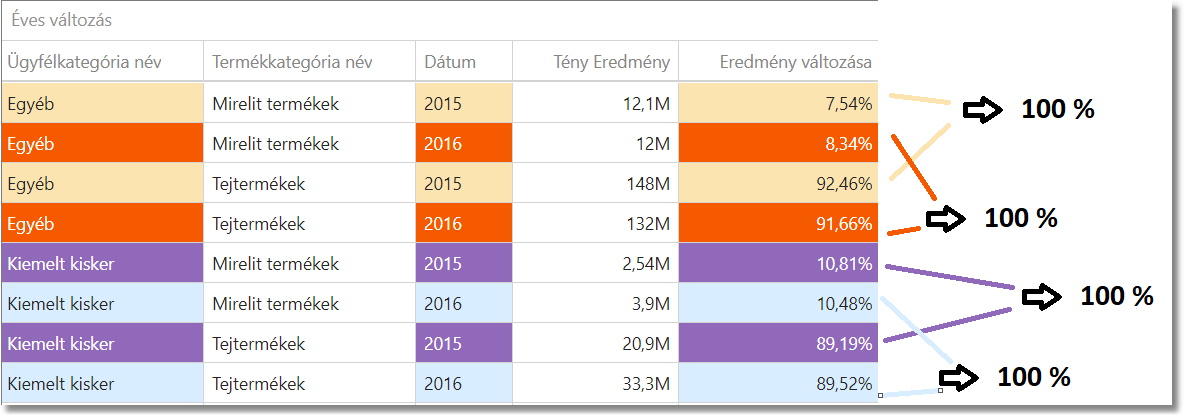Click the beige 7,54% cell
The height and width of the screenshot is (417, 1184).
point(849,104)
